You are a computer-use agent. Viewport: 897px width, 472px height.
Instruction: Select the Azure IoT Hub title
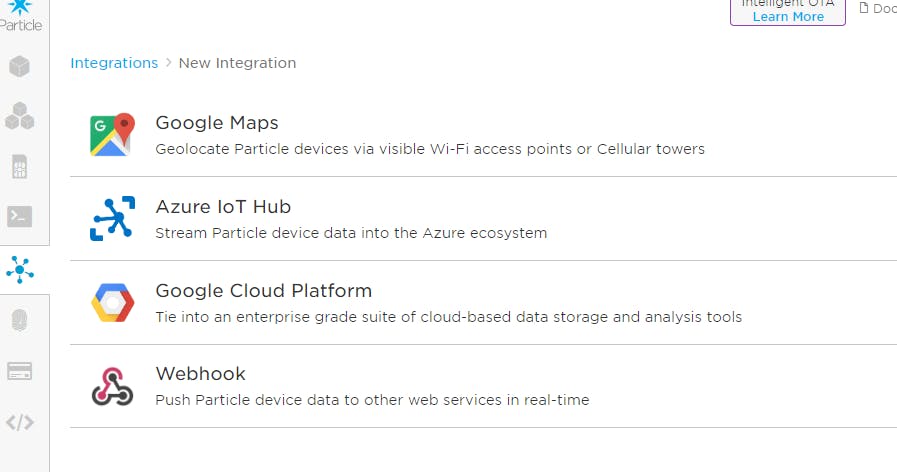tap(223, 207)
